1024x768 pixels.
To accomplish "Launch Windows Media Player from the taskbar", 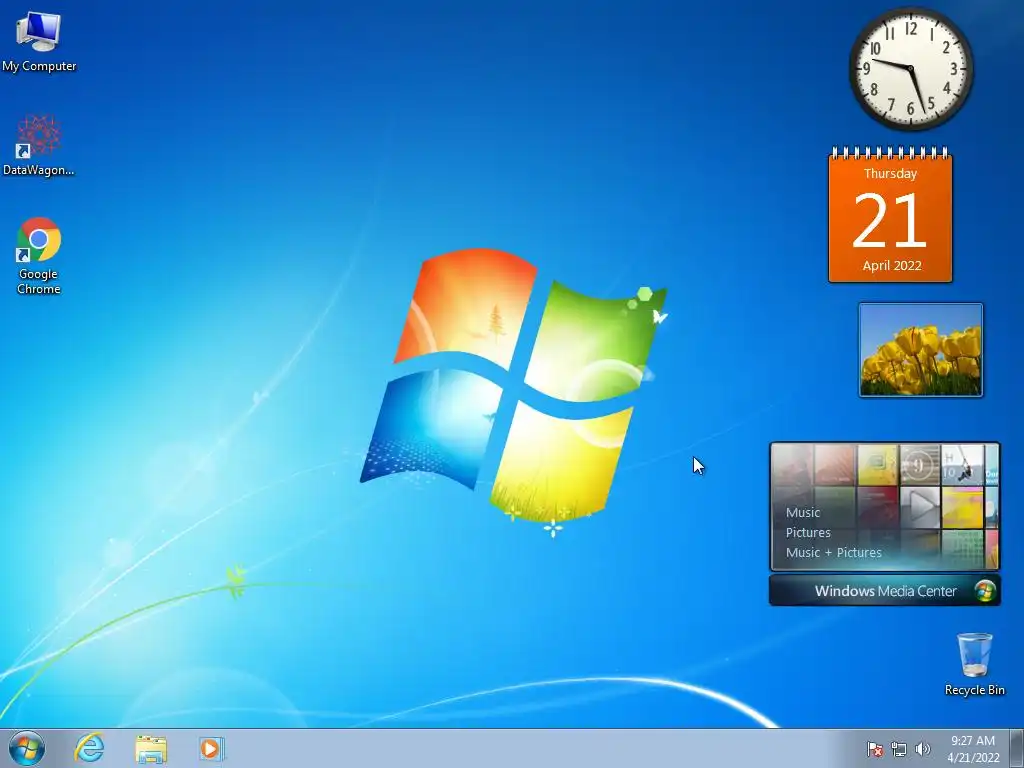I will coord(212,749).
